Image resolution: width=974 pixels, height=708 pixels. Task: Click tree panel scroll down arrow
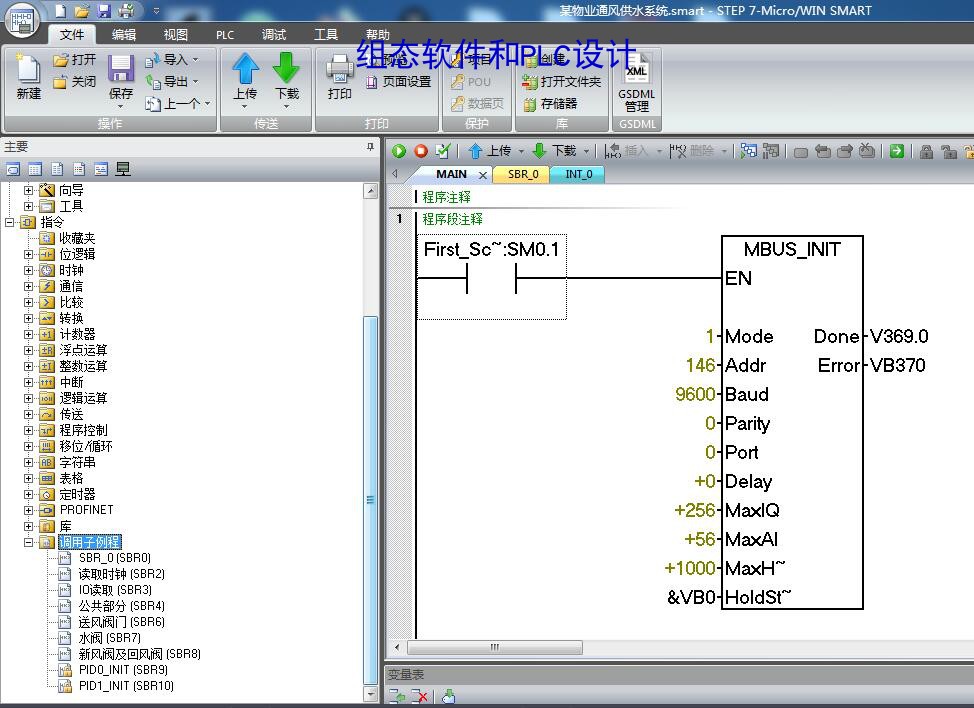point(370,694)
